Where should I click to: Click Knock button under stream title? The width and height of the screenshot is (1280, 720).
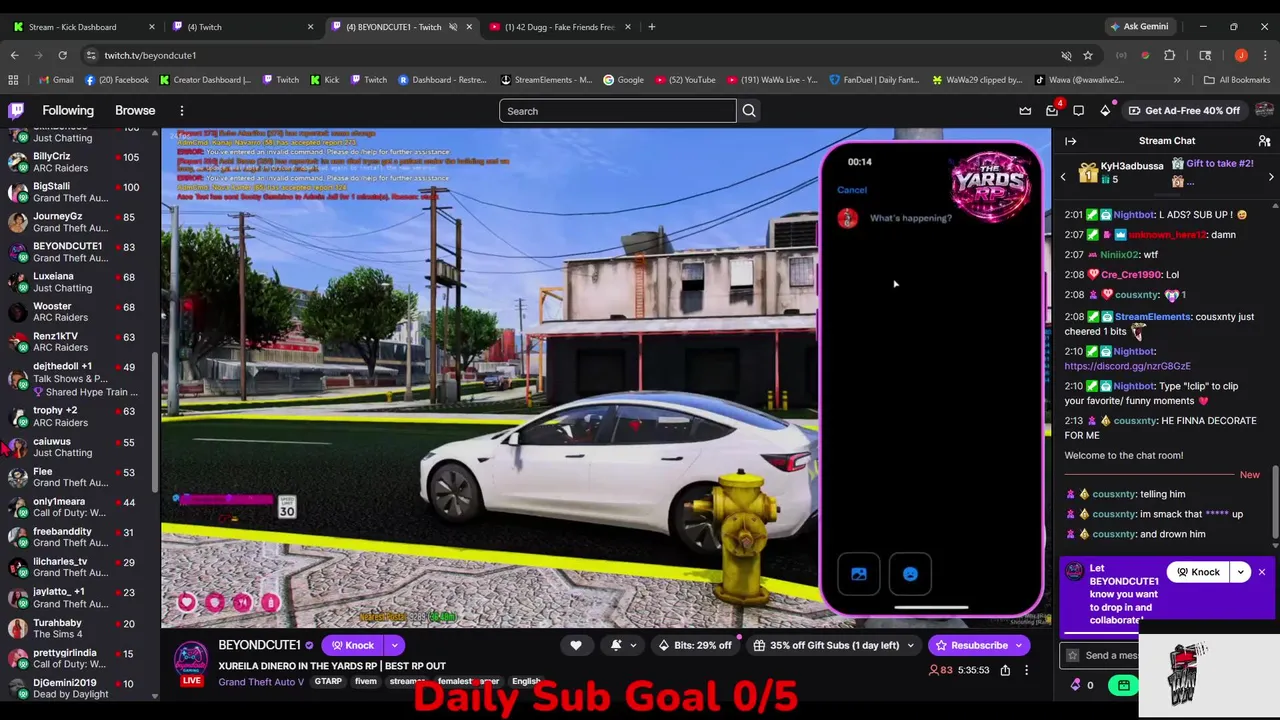[x=353, y=645]
